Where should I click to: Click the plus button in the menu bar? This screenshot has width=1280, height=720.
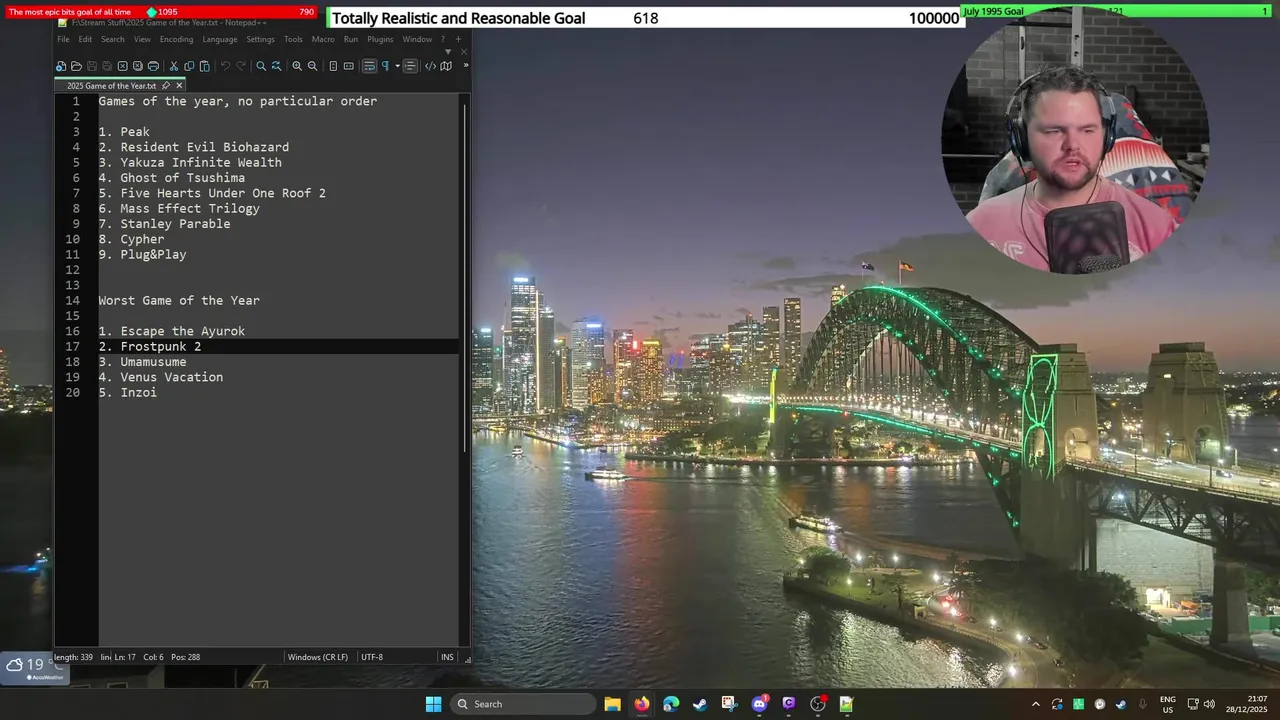pyautogui.click(x=458, y=39)
